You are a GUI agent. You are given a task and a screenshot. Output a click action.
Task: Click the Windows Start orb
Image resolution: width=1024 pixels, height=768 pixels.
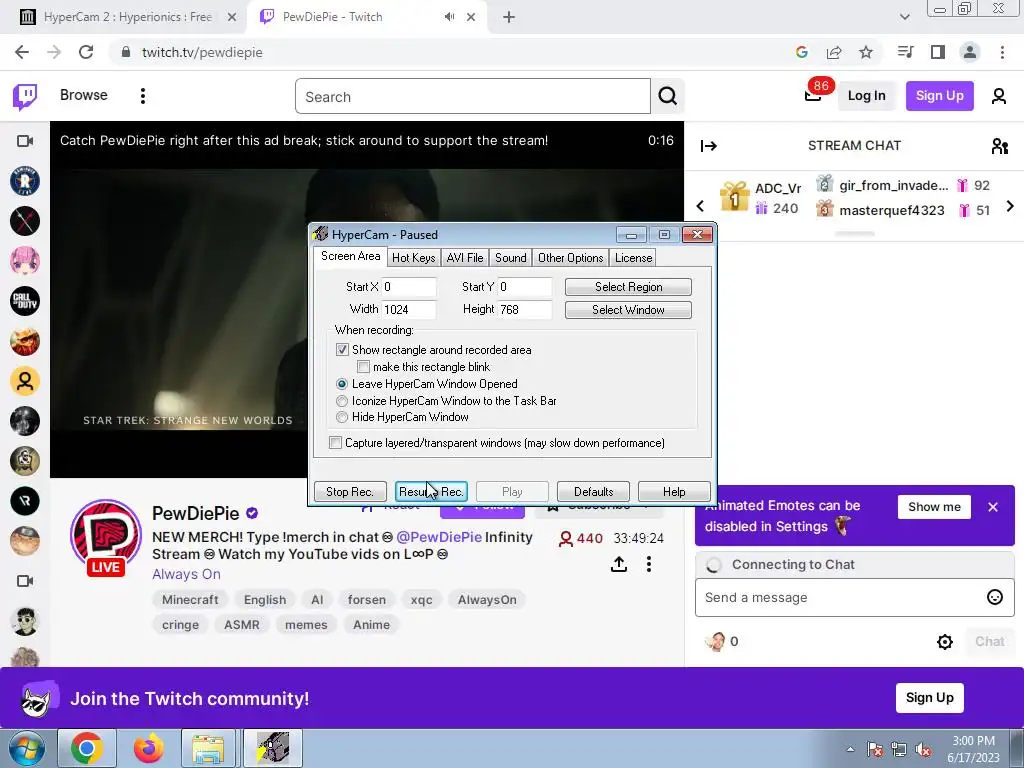point(27,748)
